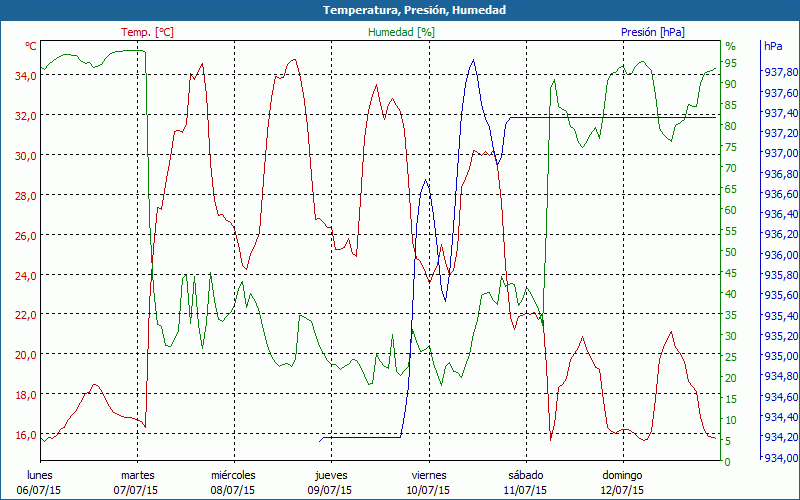Click the chart title "Temperatura, Presión, Humedad"
800x500 pixels.
400,10
